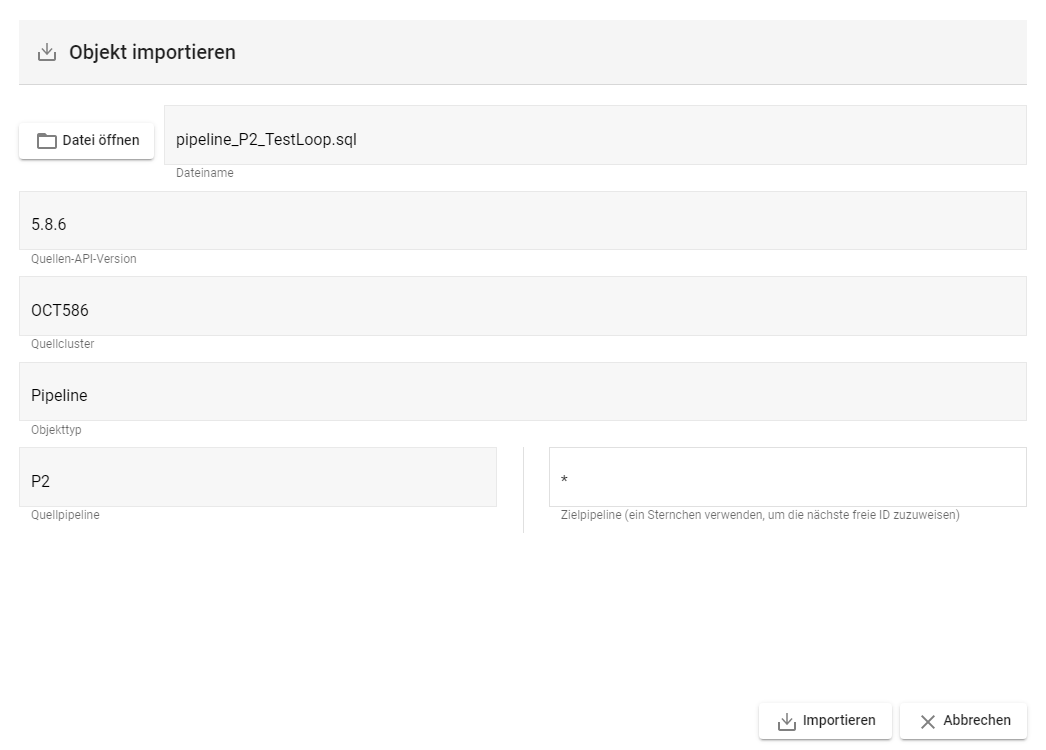1046x750 pixels.
Task: Focus the Zielpipeline field containing the asterisk
Action: tap(787, 477)
